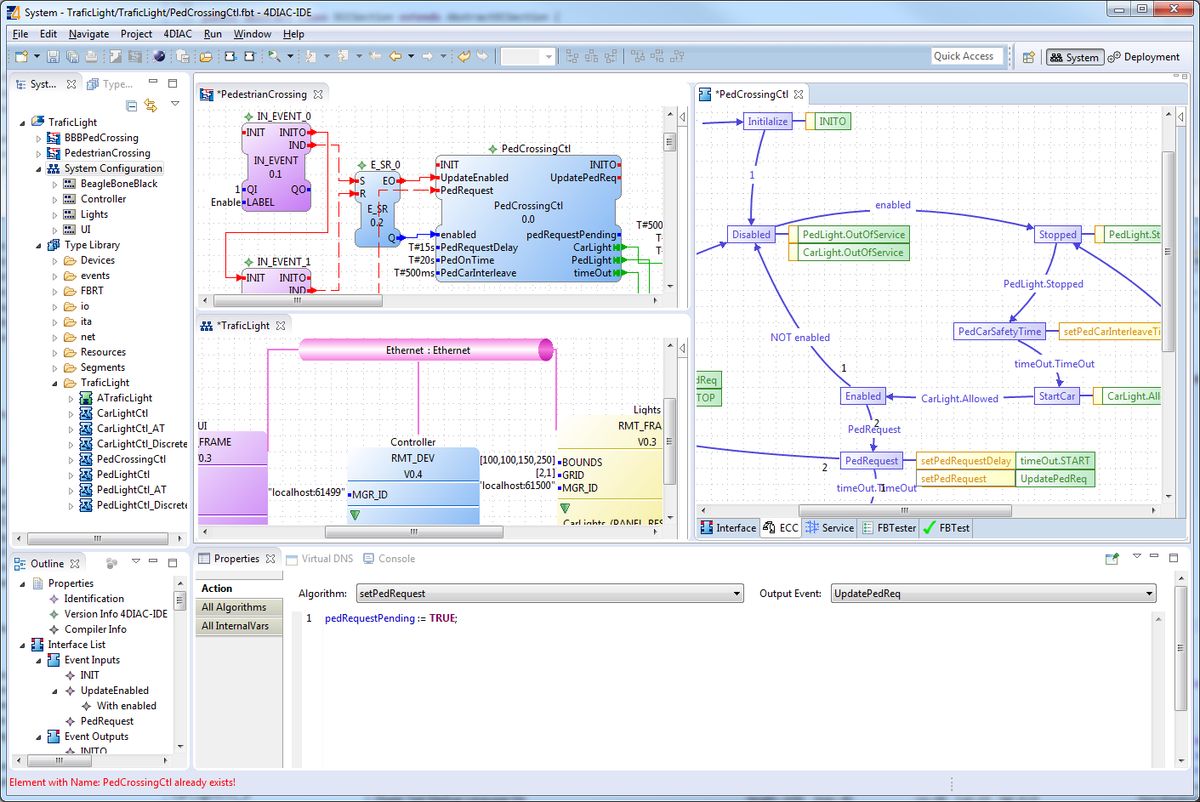The image size is (1200, 802).
Task: Collapse the TraficLight project tree node
Action: 24,123
